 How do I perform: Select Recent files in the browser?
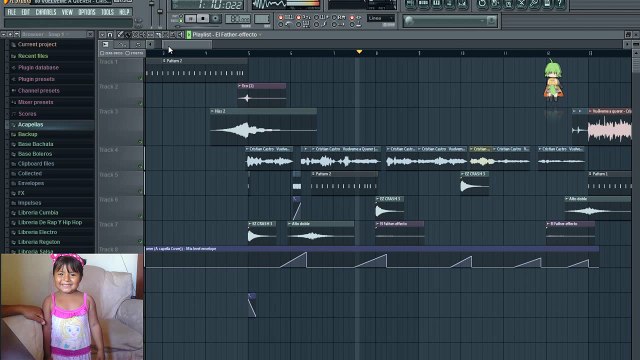[x=33, y=56]
